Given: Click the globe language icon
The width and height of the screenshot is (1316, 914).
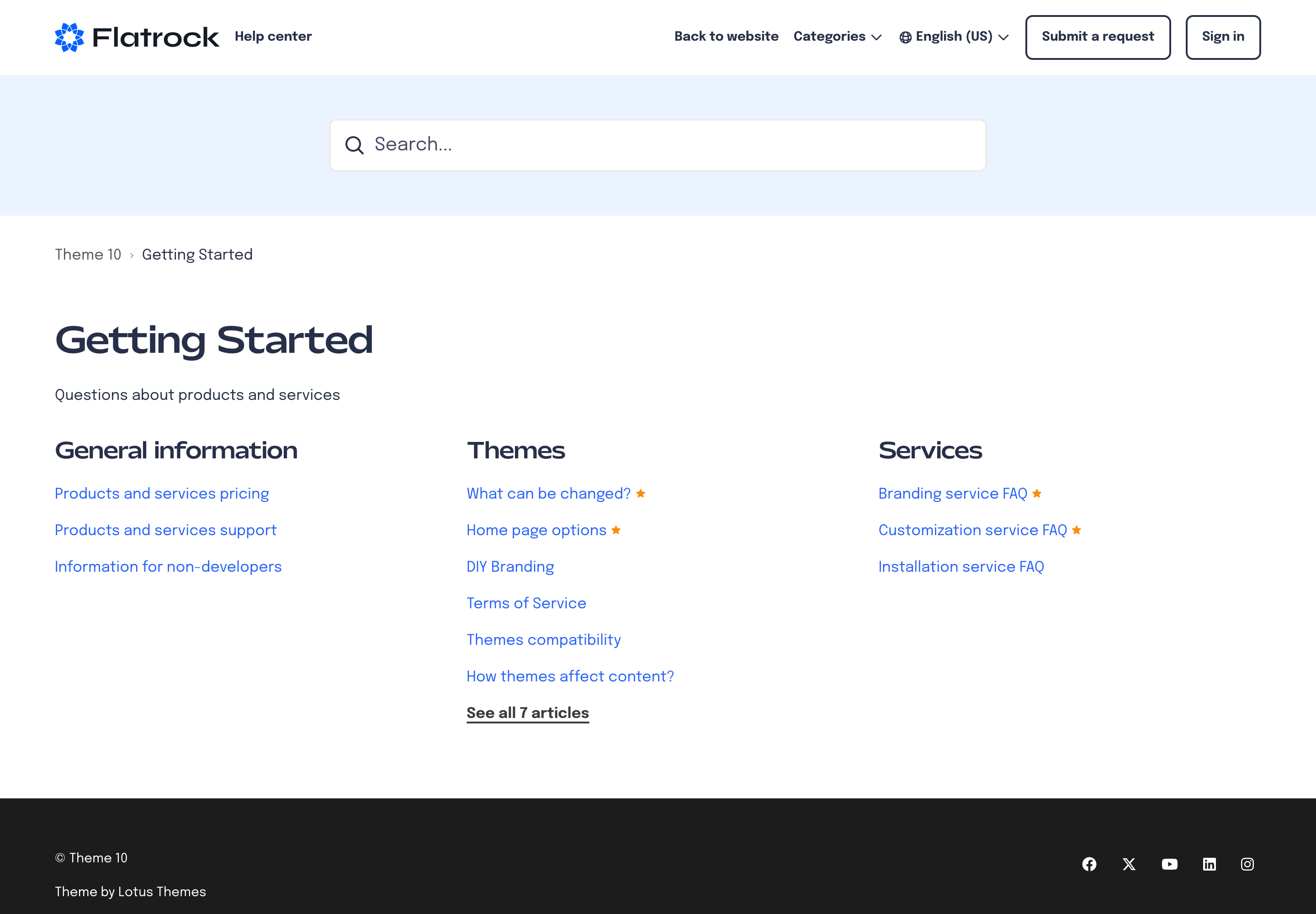Looking at the screenshot, I should 905,37.
